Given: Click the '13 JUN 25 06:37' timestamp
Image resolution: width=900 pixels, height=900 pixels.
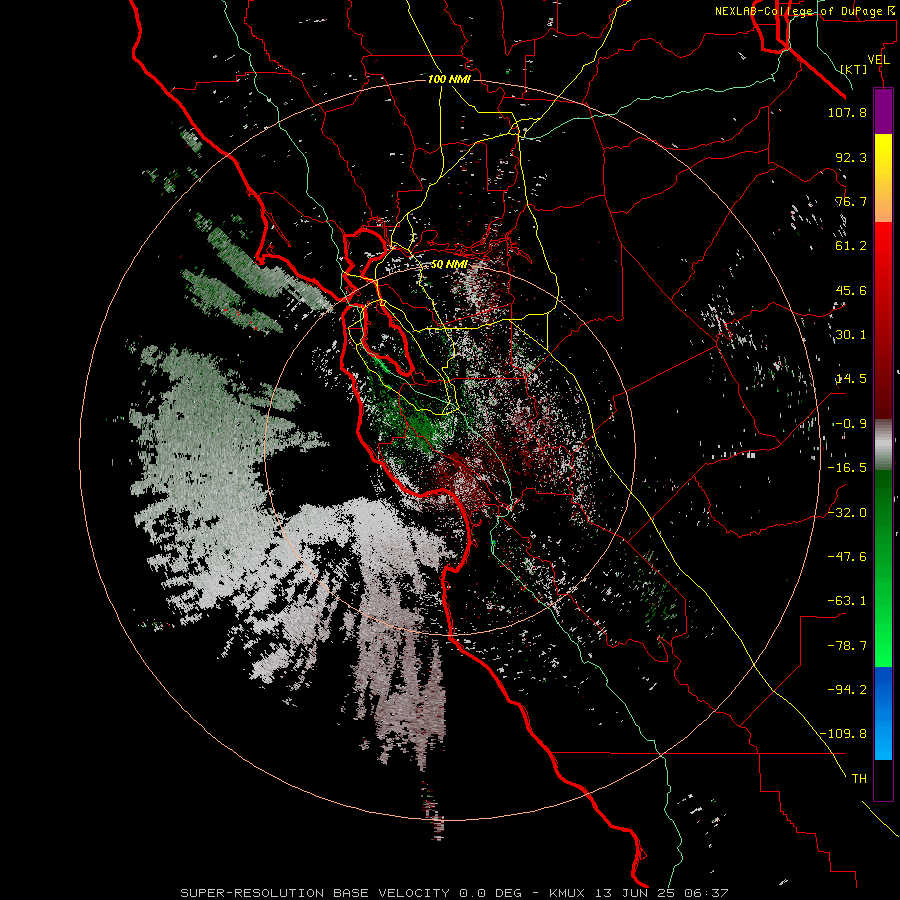Looking at the screenshot, I should pyautogui.click(x=662, y=893).
